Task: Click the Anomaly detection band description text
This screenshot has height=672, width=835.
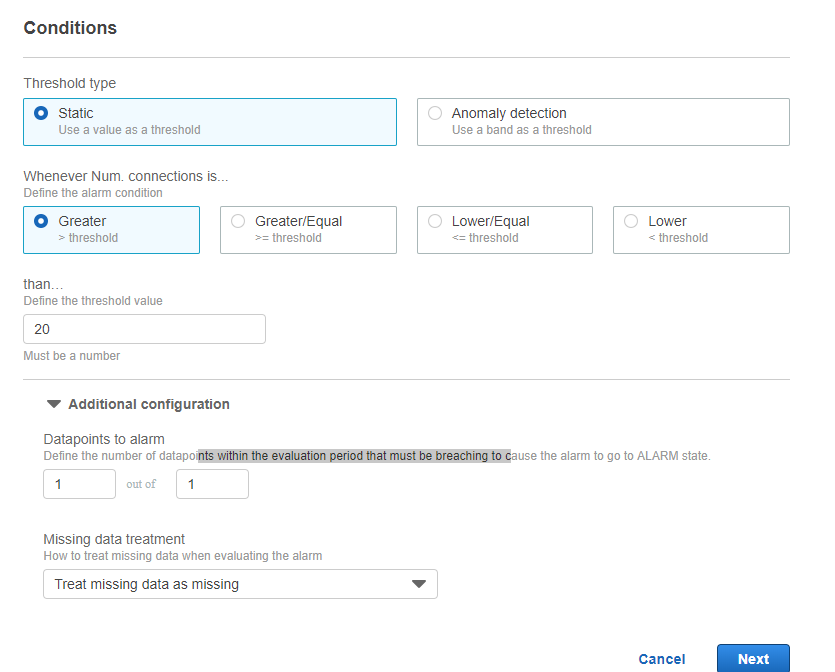Action: [x=521, y=130]
